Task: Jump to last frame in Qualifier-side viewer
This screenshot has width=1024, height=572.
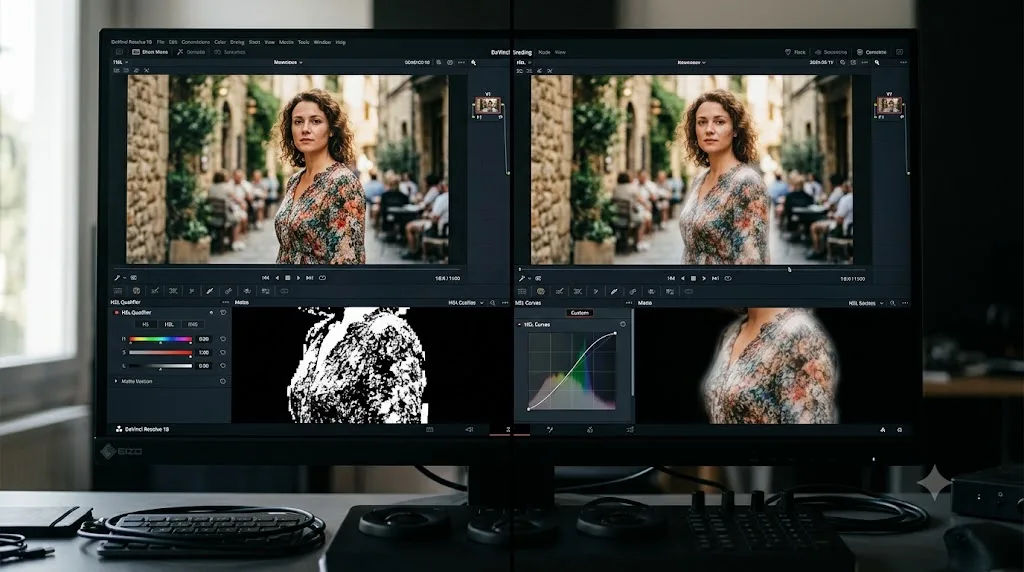Action: coord(310,278)
